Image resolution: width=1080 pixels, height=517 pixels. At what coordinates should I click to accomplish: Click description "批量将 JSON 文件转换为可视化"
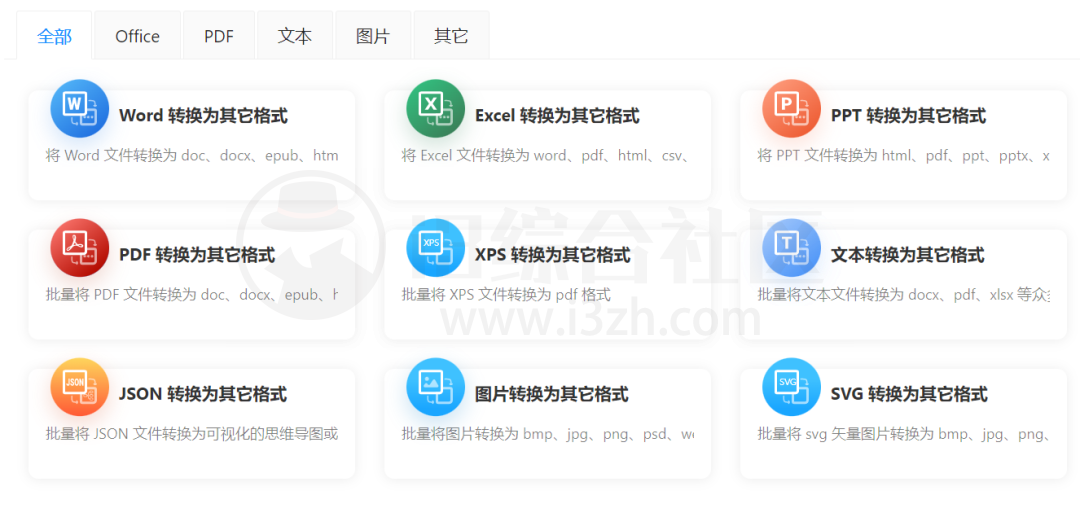pyautogui.click(x=192, y=434)
